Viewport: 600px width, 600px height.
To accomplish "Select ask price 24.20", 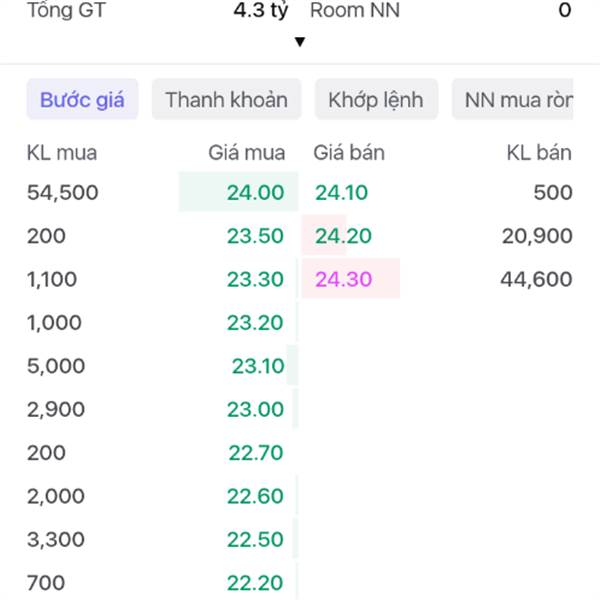I will coord(342,236).
